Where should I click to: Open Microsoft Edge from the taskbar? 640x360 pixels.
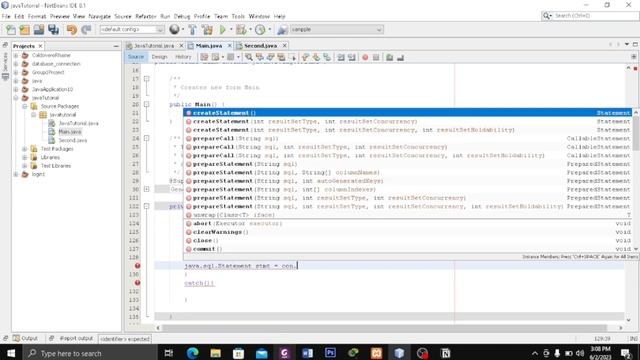point(193,353)
